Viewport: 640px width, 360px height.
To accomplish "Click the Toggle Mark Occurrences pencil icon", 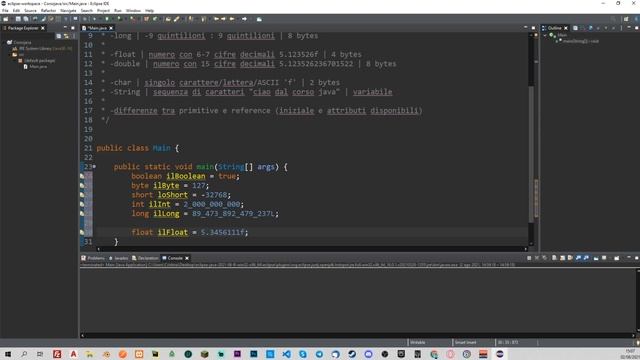I will pos(176,19).
